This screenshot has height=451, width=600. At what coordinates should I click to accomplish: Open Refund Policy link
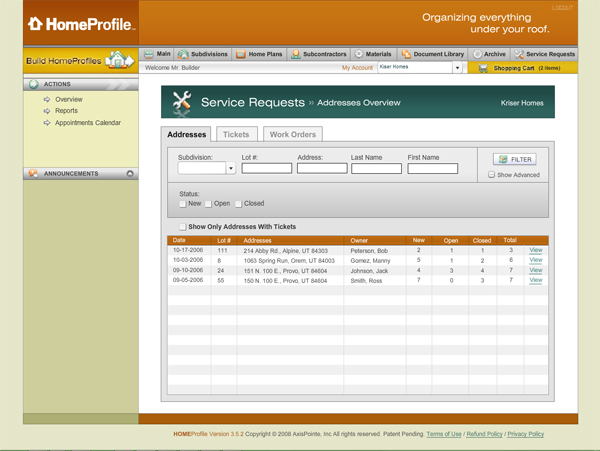point(484,434)
